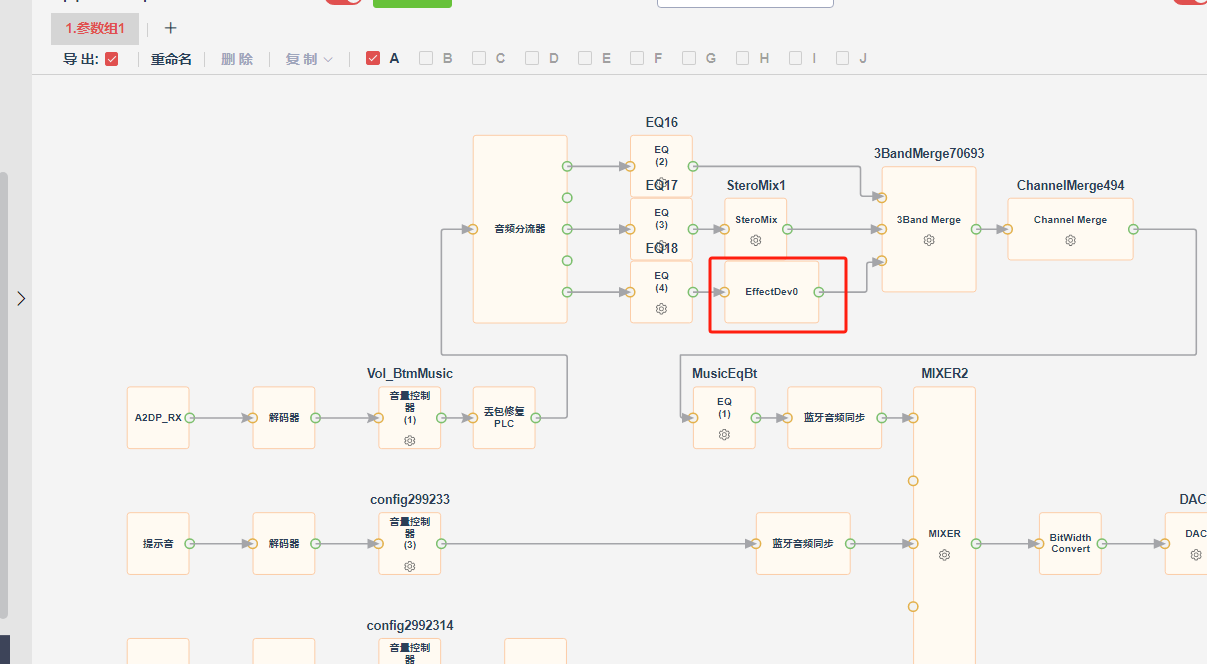Open the 复制 copy dropdown
This screenshot has width=1207, height=664.
tap(309, 59)
